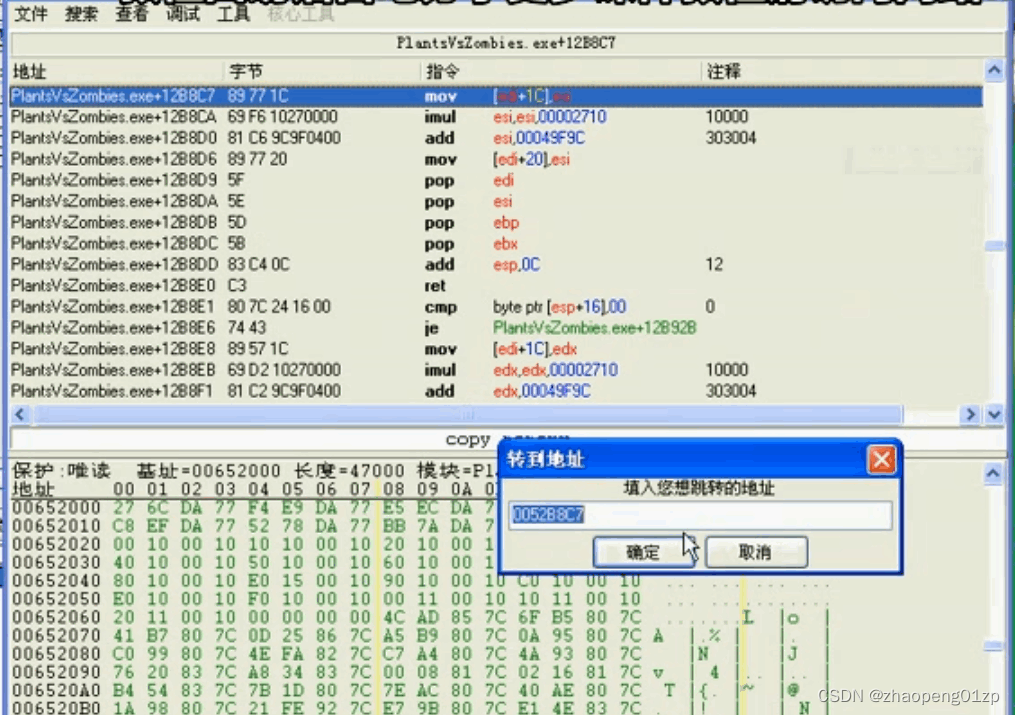The image size is (1015, 715).
Task: Click the horizontal scroll right arrow
Action: [x=970, y=414]
